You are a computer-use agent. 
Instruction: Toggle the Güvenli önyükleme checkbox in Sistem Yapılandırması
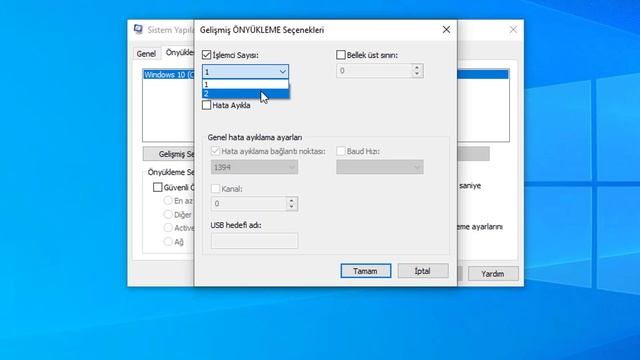[158, 187]
